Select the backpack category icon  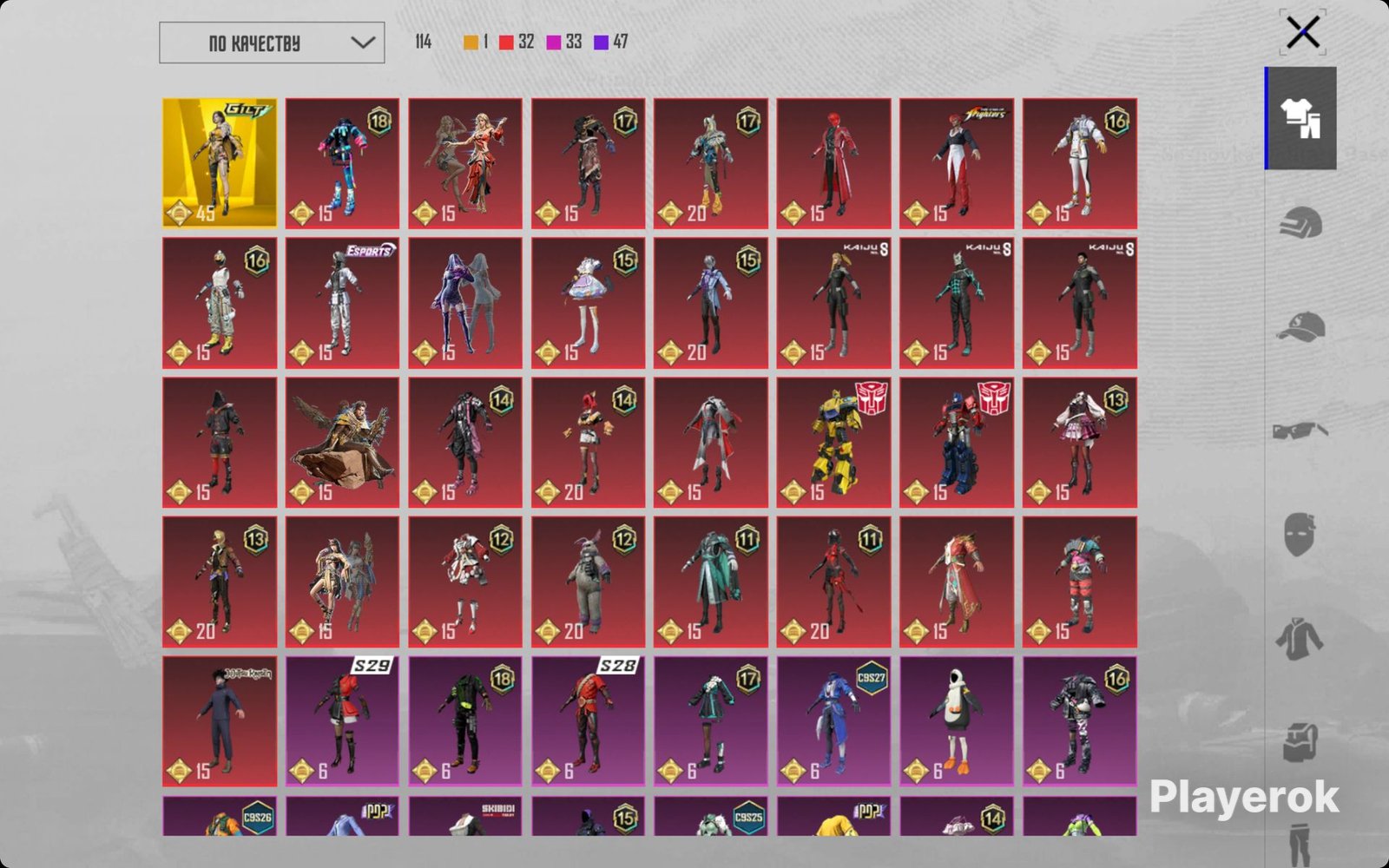click(x=1300, y=743)
